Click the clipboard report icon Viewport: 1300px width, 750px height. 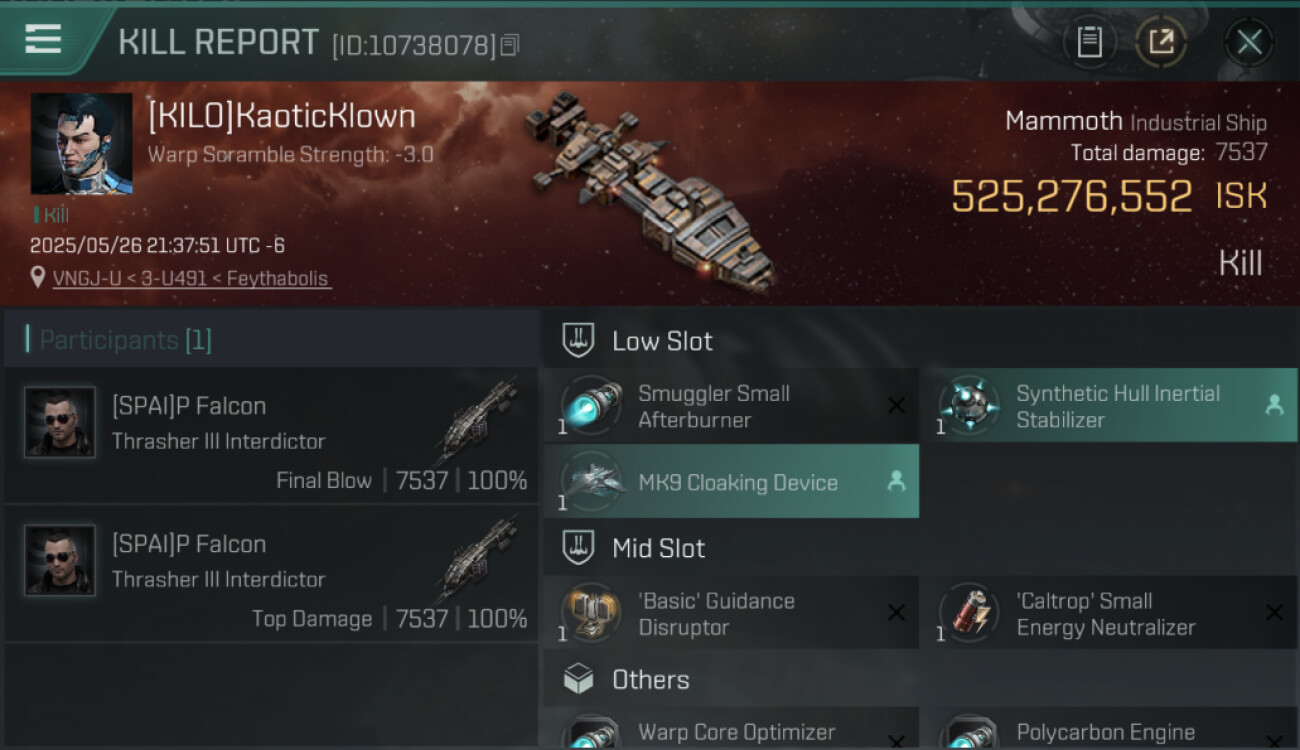1089,42
